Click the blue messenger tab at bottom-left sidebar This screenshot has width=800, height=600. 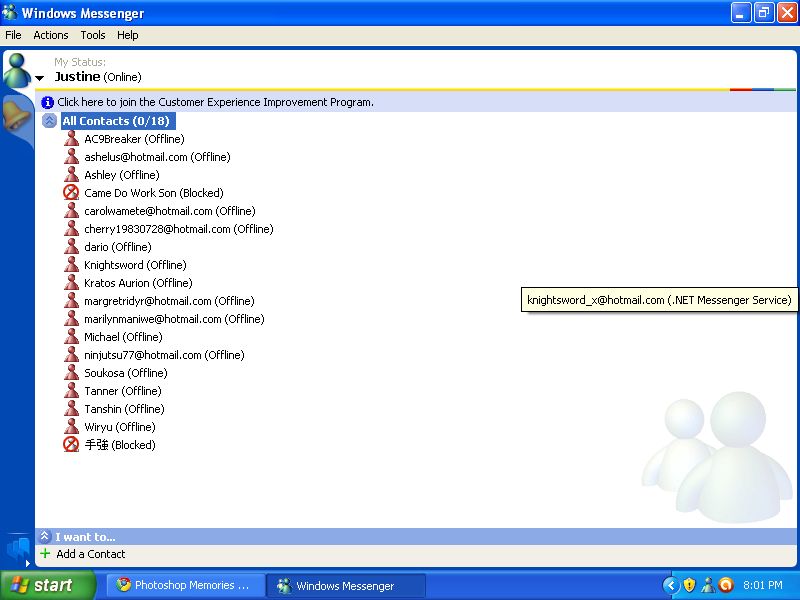17,551
